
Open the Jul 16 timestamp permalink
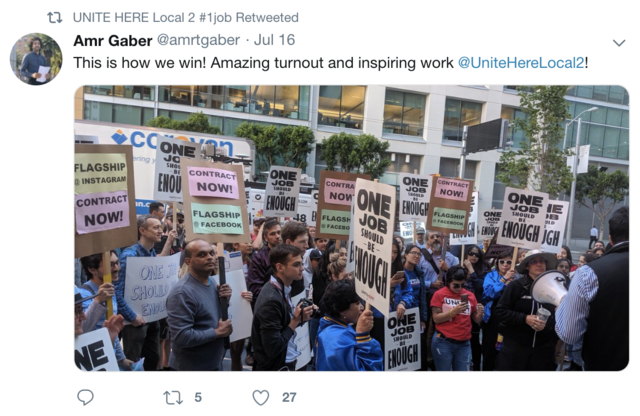tap(274, 40)
